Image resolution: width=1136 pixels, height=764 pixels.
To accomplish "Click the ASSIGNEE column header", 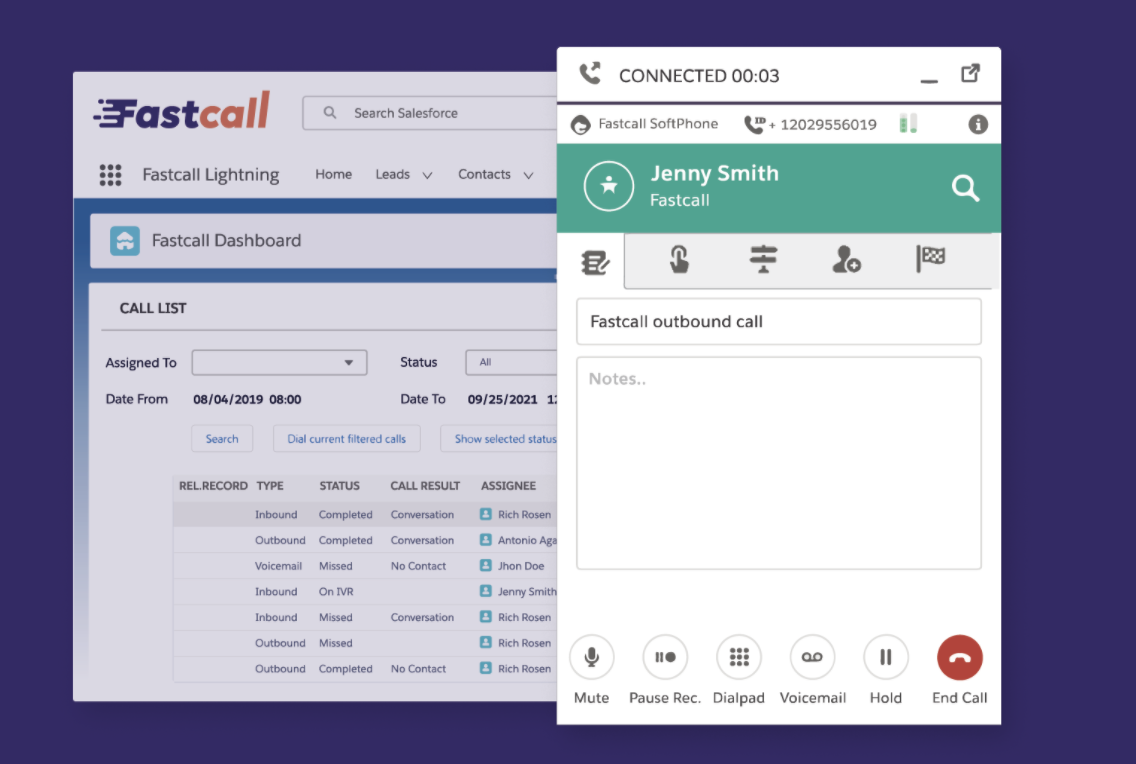I will 509,486.
